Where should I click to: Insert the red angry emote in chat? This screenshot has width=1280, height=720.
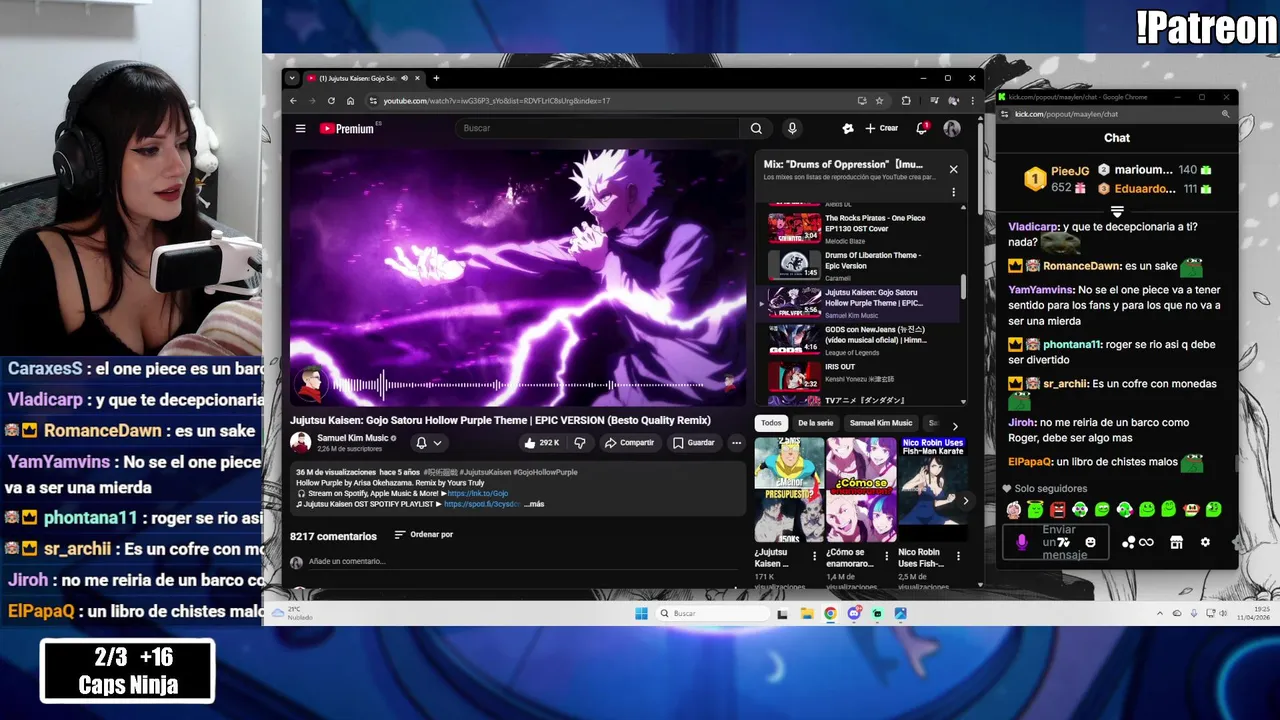[x=1057, y=510]
